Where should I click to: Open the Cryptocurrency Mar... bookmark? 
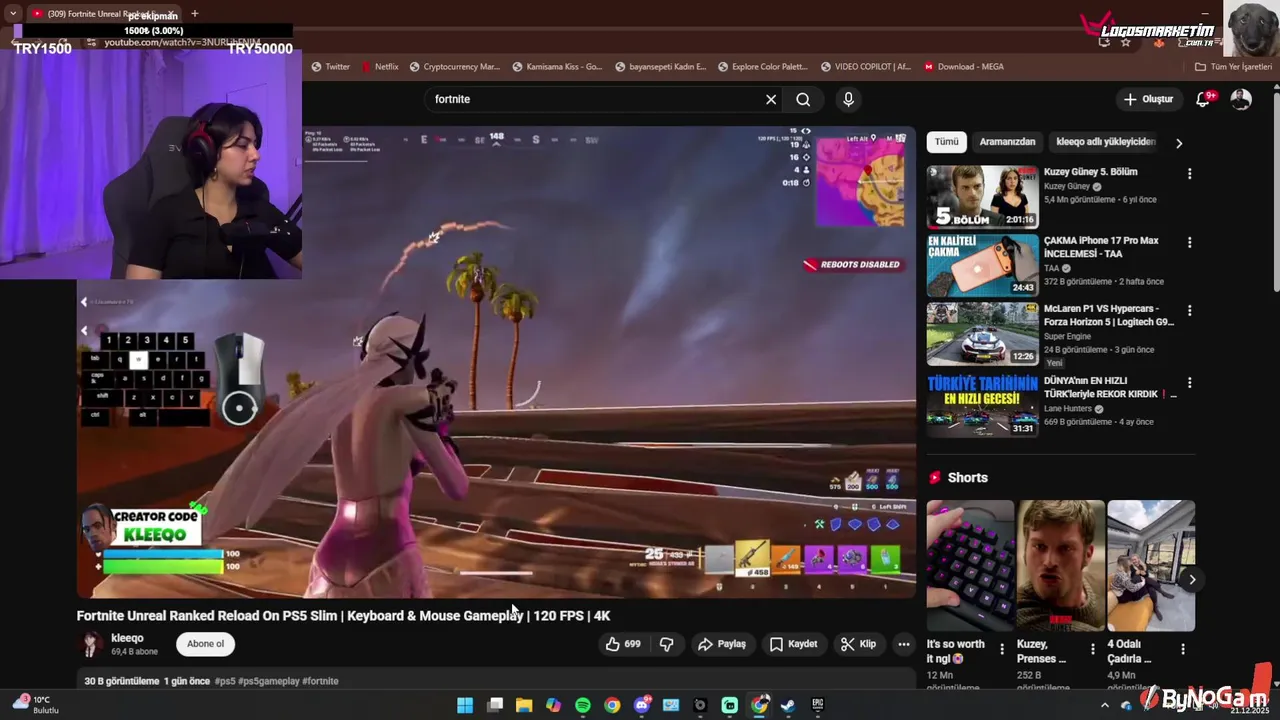pyautogui.click(x=454, y=67)
